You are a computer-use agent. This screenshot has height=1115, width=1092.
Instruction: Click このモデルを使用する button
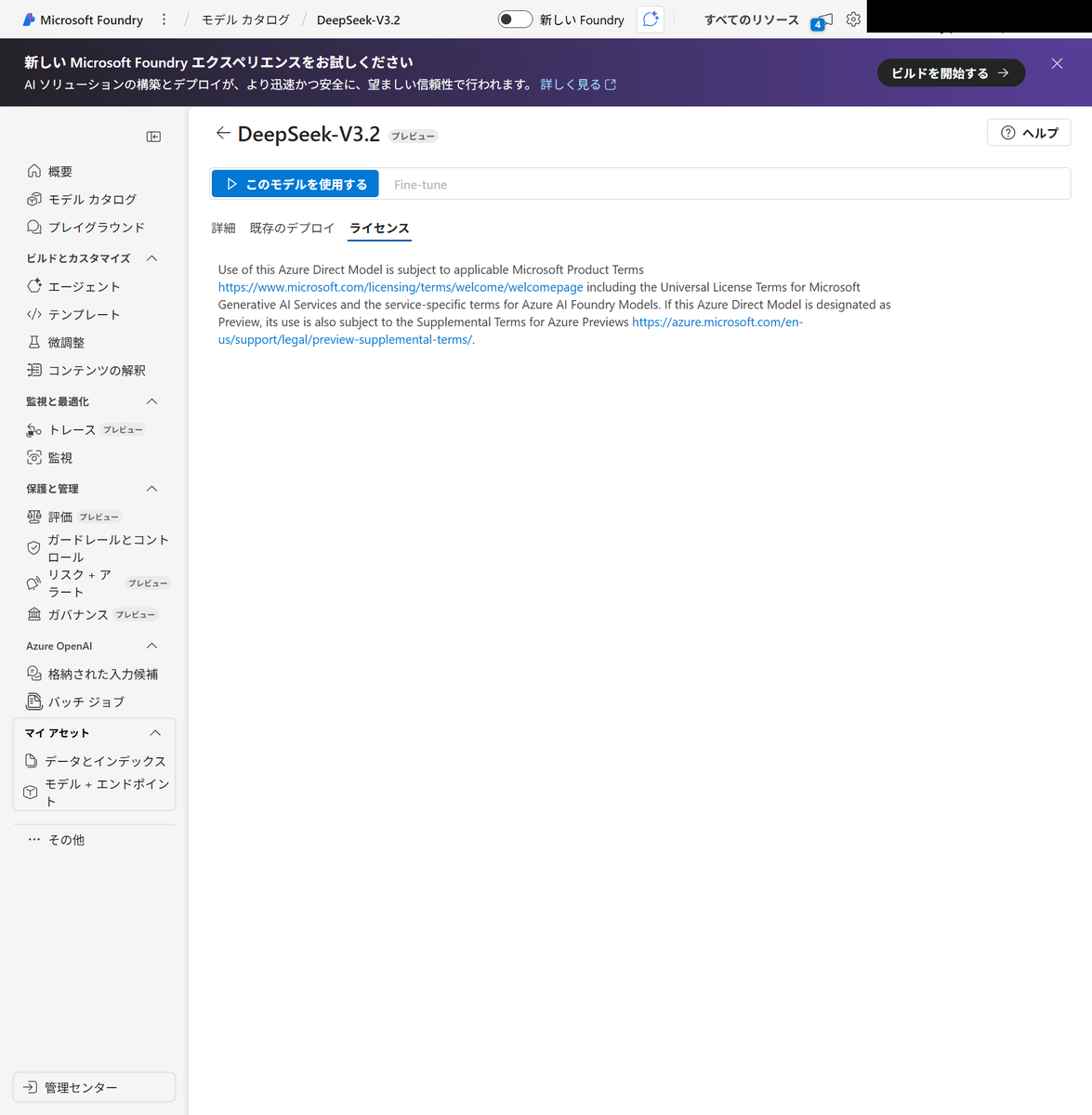pyautogui.click(x=295, y=184)
